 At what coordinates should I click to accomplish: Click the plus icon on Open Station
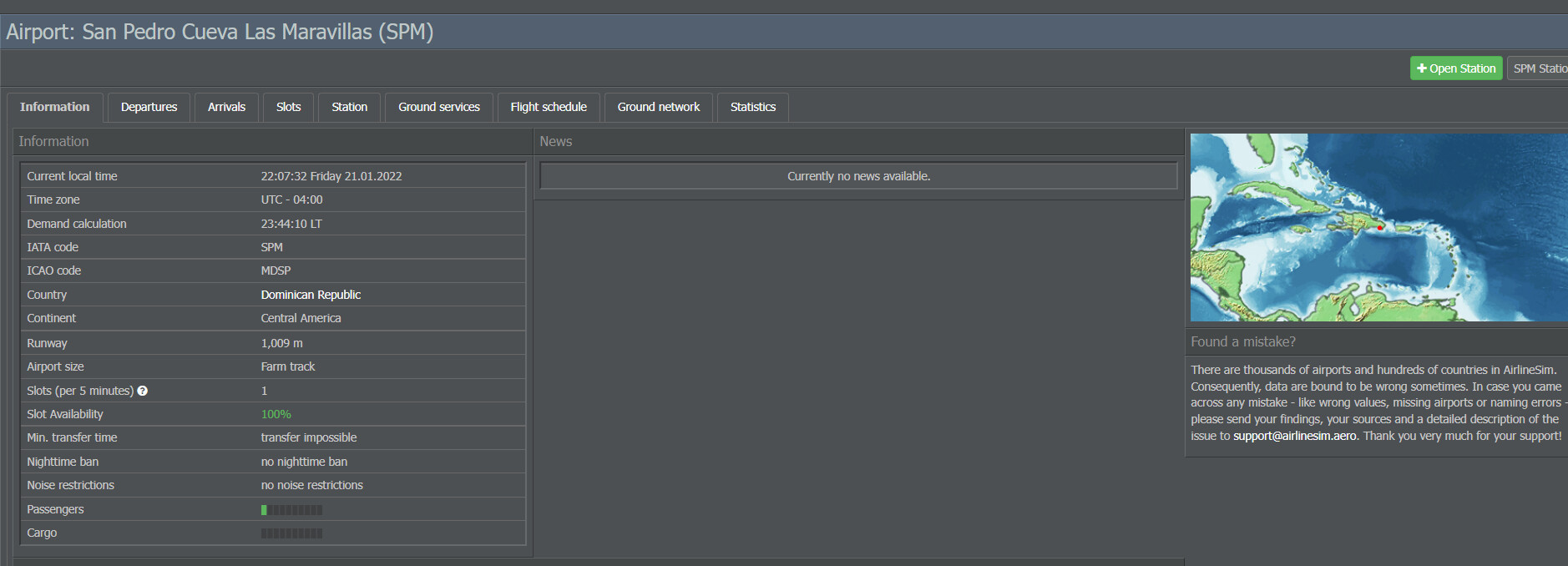[1421, 68]
